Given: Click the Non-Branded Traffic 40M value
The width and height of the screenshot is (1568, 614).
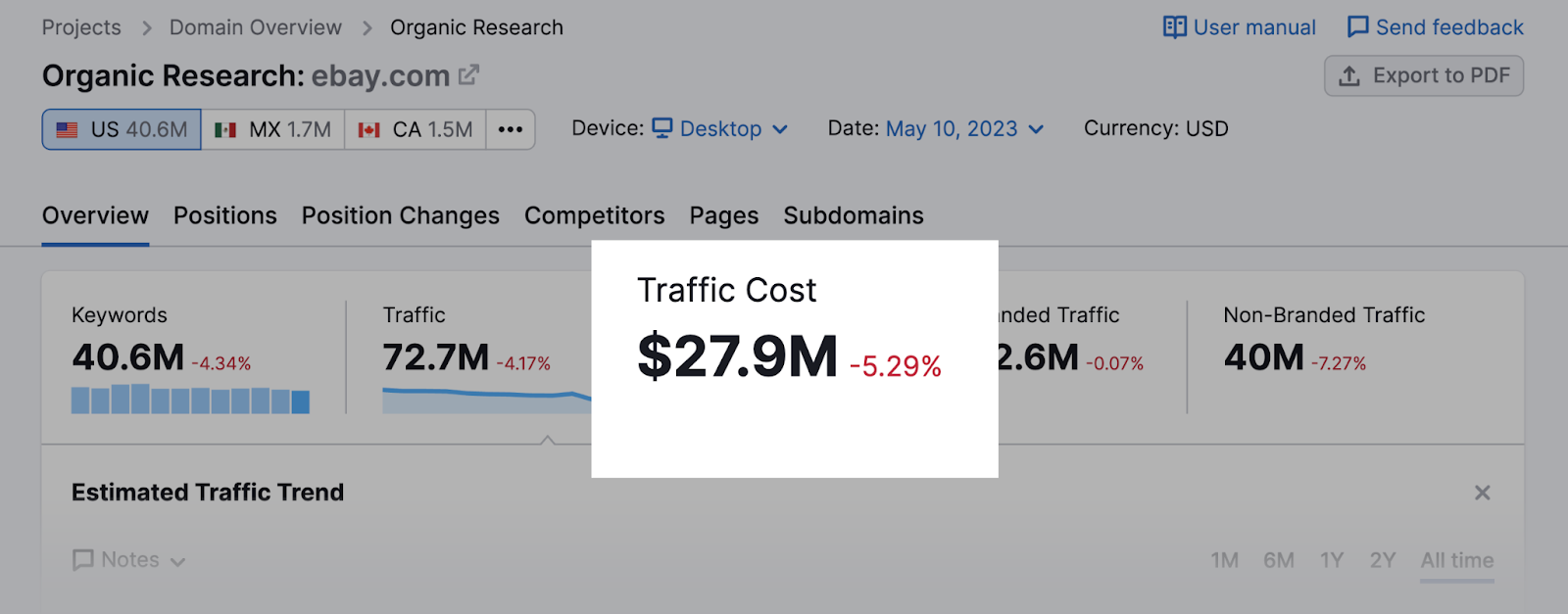Looking at the screenshot, I should coord(1264,357).
